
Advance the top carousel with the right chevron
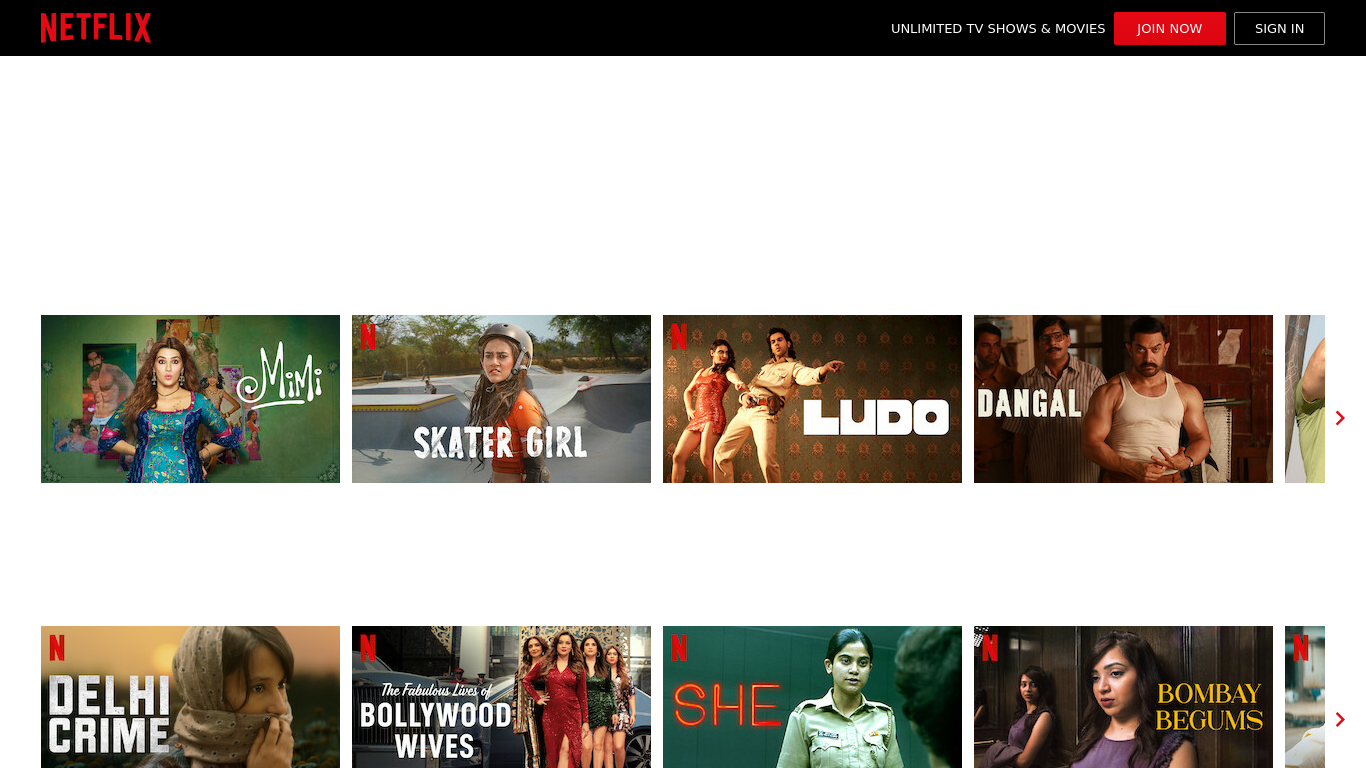[x=1340, y=417]
